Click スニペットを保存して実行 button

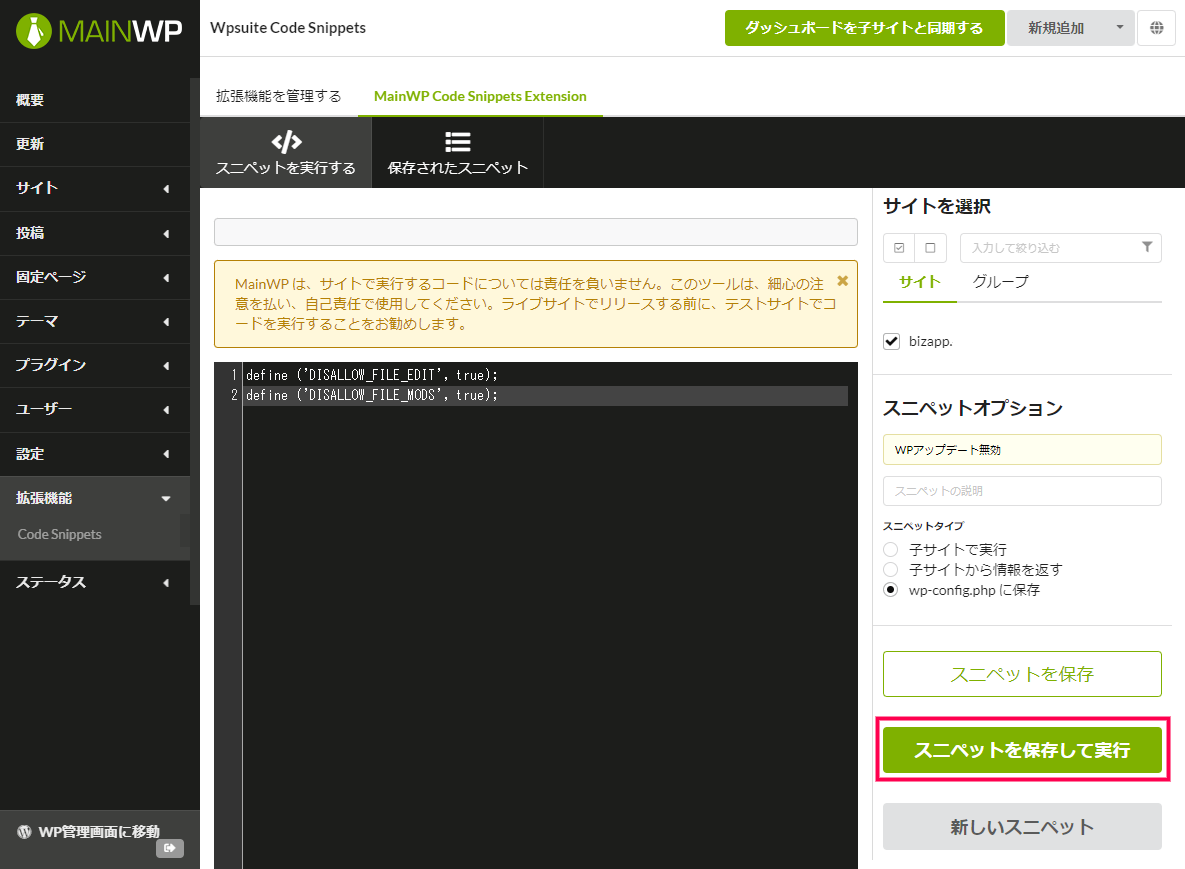point(1022,750)
